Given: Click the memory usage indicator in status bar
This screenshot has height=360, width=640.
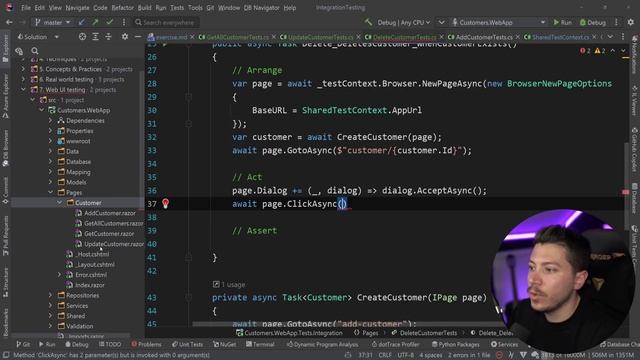Looking at the screenshot, I should click(x=589, y=355).
